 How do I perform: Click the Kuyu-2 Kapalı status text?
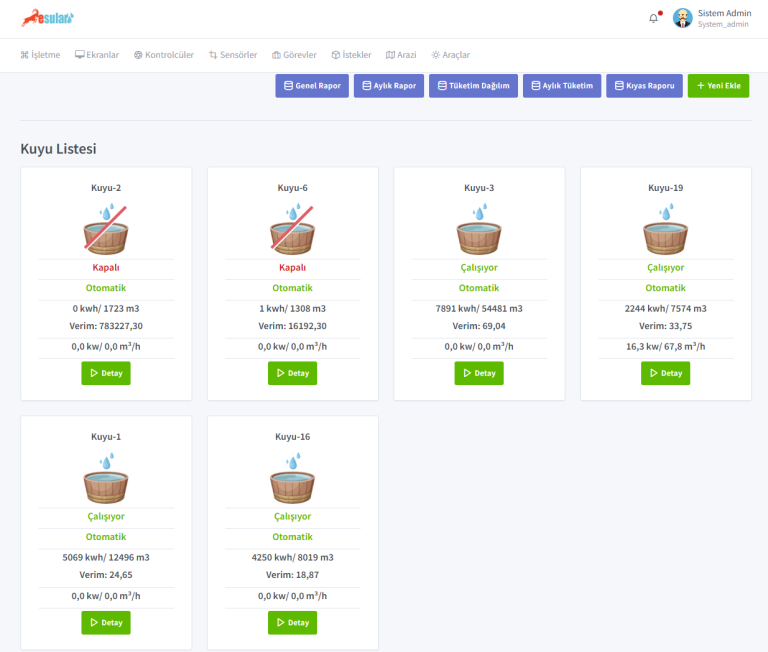[106, 268]
